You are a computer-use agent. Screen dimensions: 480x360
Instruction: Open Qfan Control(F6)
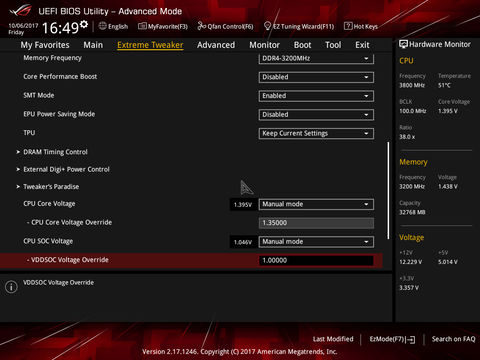(225, 26)
